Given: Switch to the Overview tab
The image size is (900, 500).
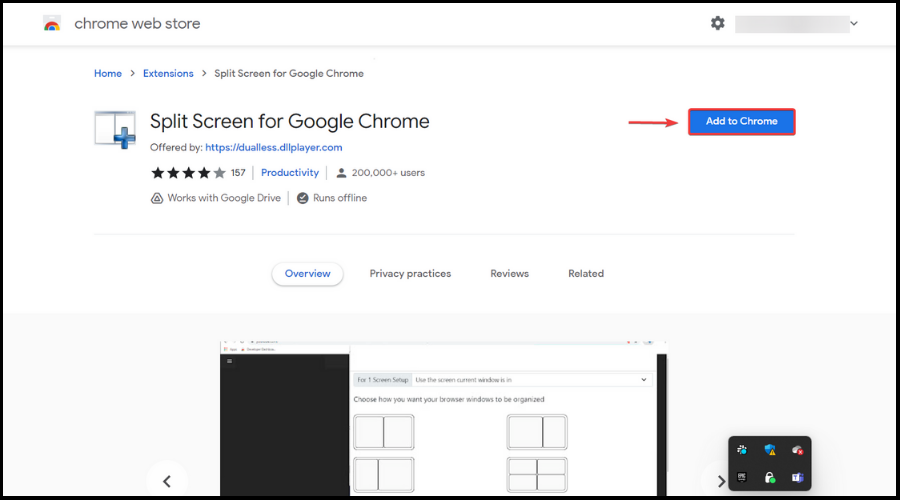Looking at the screenshot, I should tap(308, 274).
